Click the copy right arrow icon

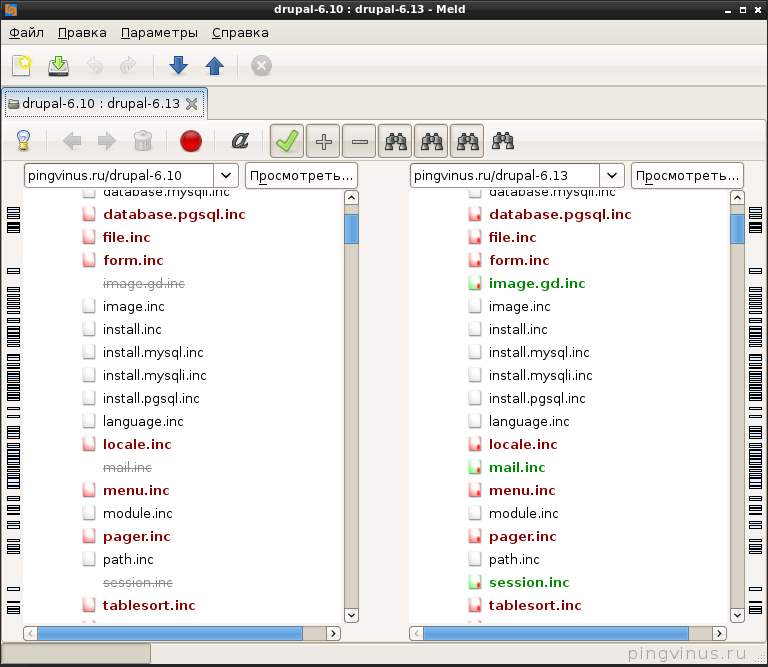107,141
